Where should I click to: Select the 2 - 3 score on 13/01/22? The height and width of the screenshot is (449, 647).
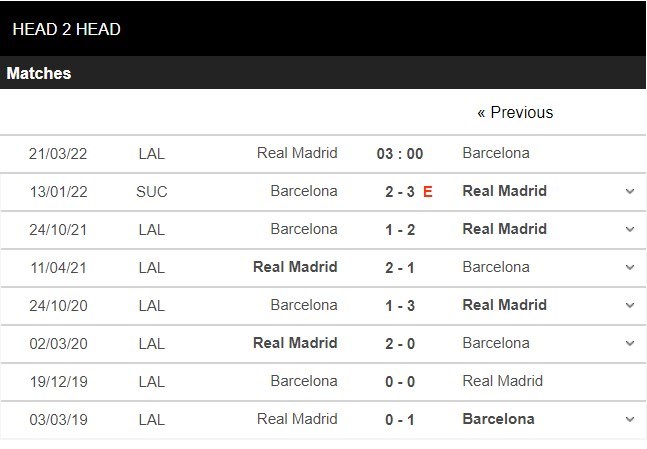coord(400,191)
